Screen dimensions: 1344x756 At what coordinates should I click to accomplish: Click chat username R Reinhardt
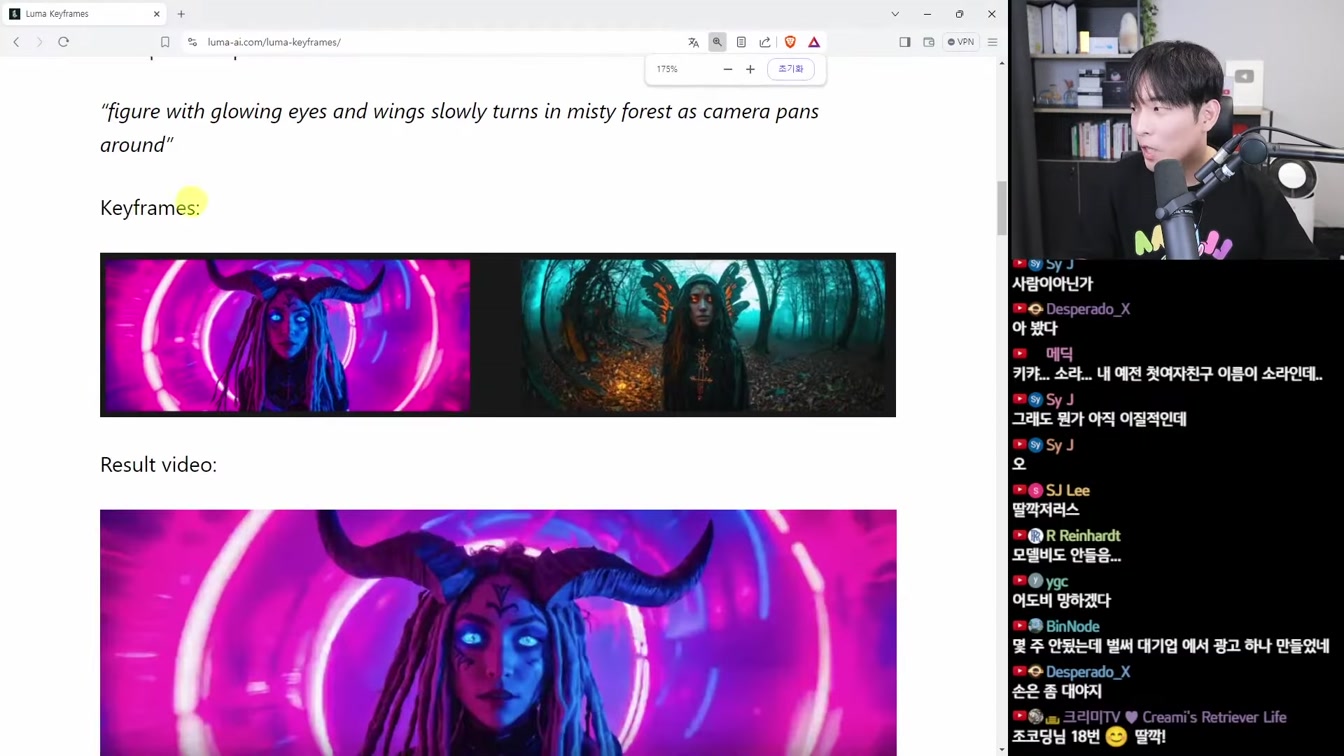[x=1083, y=536]
